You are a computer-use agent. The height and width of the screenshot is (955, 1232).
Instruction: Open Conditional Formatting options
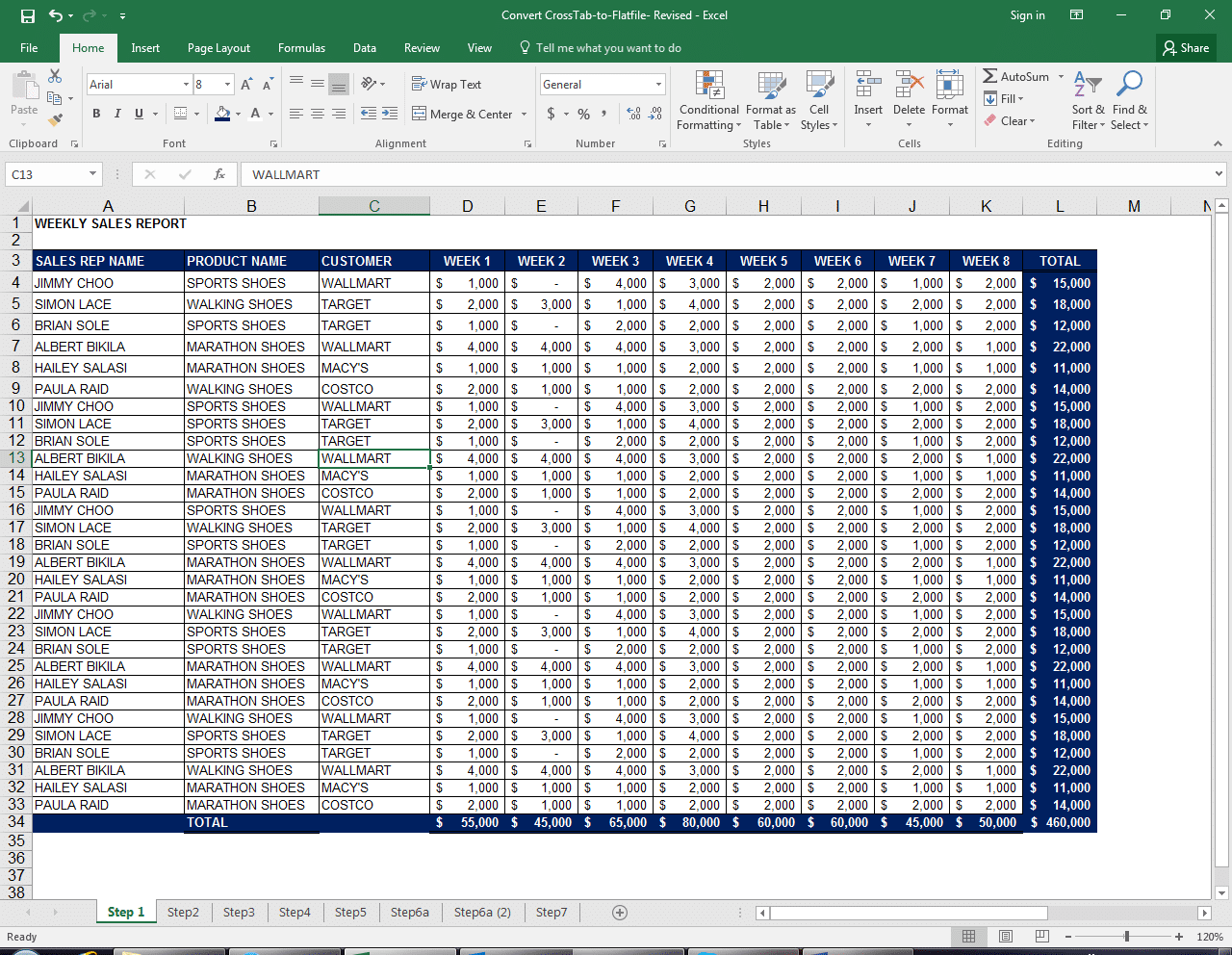coord(708,100)
